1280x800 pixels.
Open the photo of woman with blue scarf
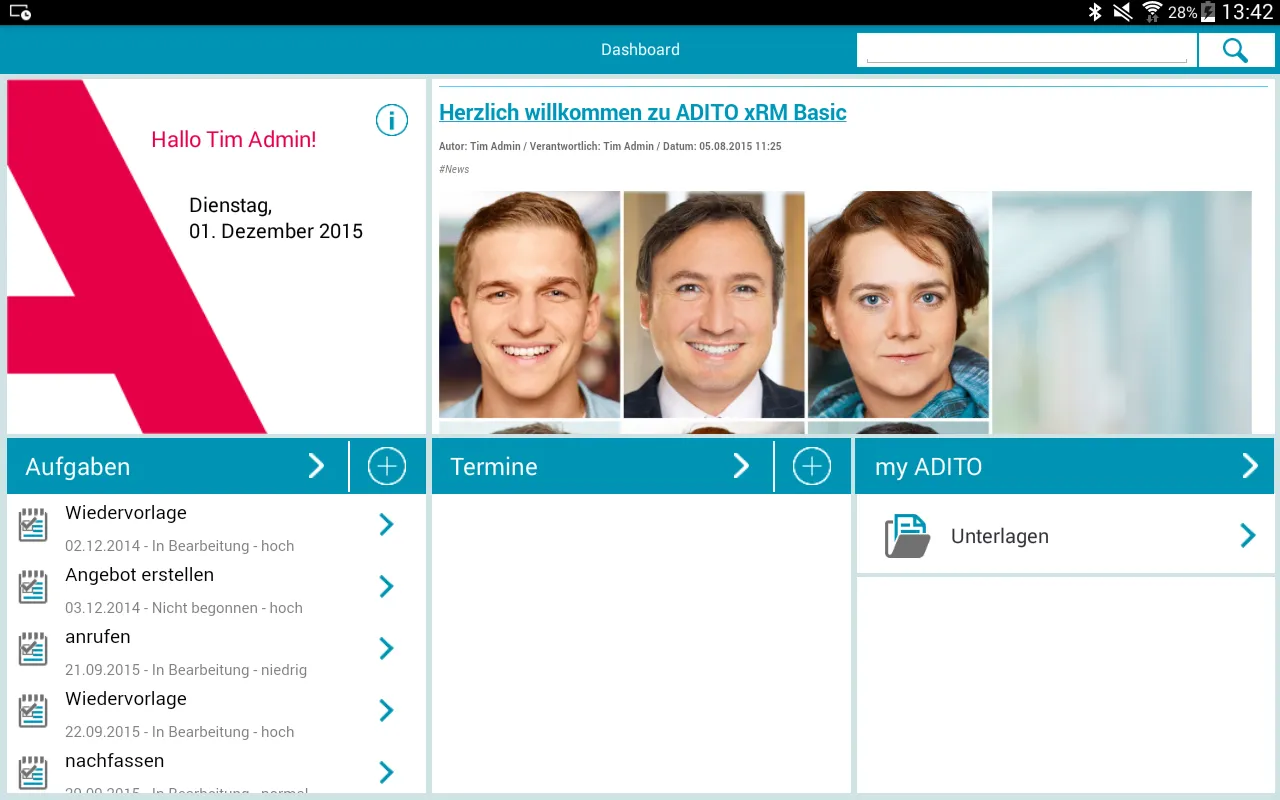(898, 305)
